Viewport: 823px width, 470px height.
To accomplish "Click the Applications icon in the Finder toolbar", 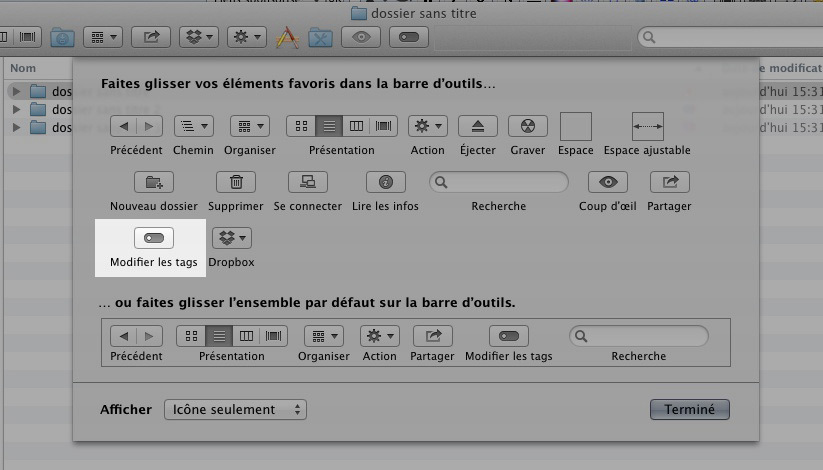I will (288, 37).
